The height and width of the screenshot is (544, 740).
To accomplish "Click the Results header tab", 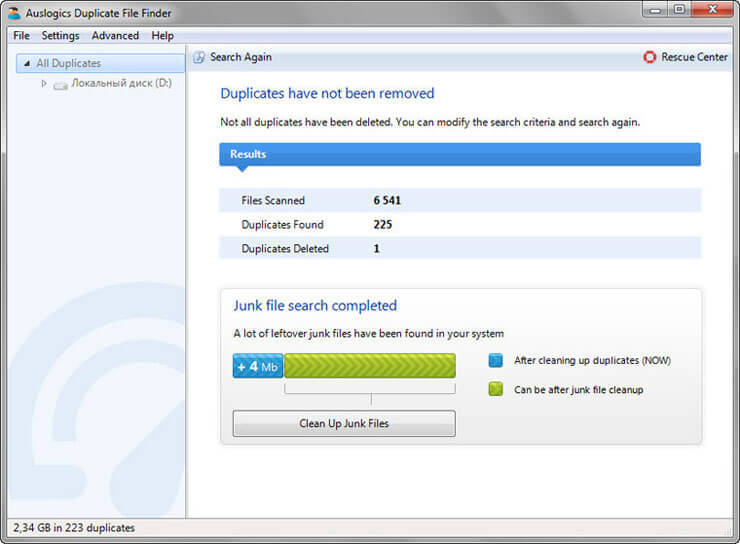I will (248, 155).
